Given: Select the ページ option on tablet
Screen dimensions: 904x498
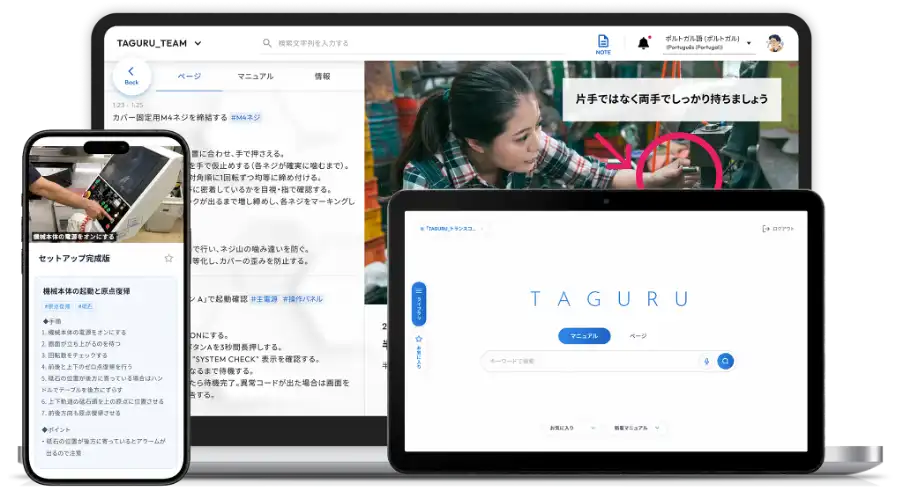Looking at the screenshot, I should 638,336.
